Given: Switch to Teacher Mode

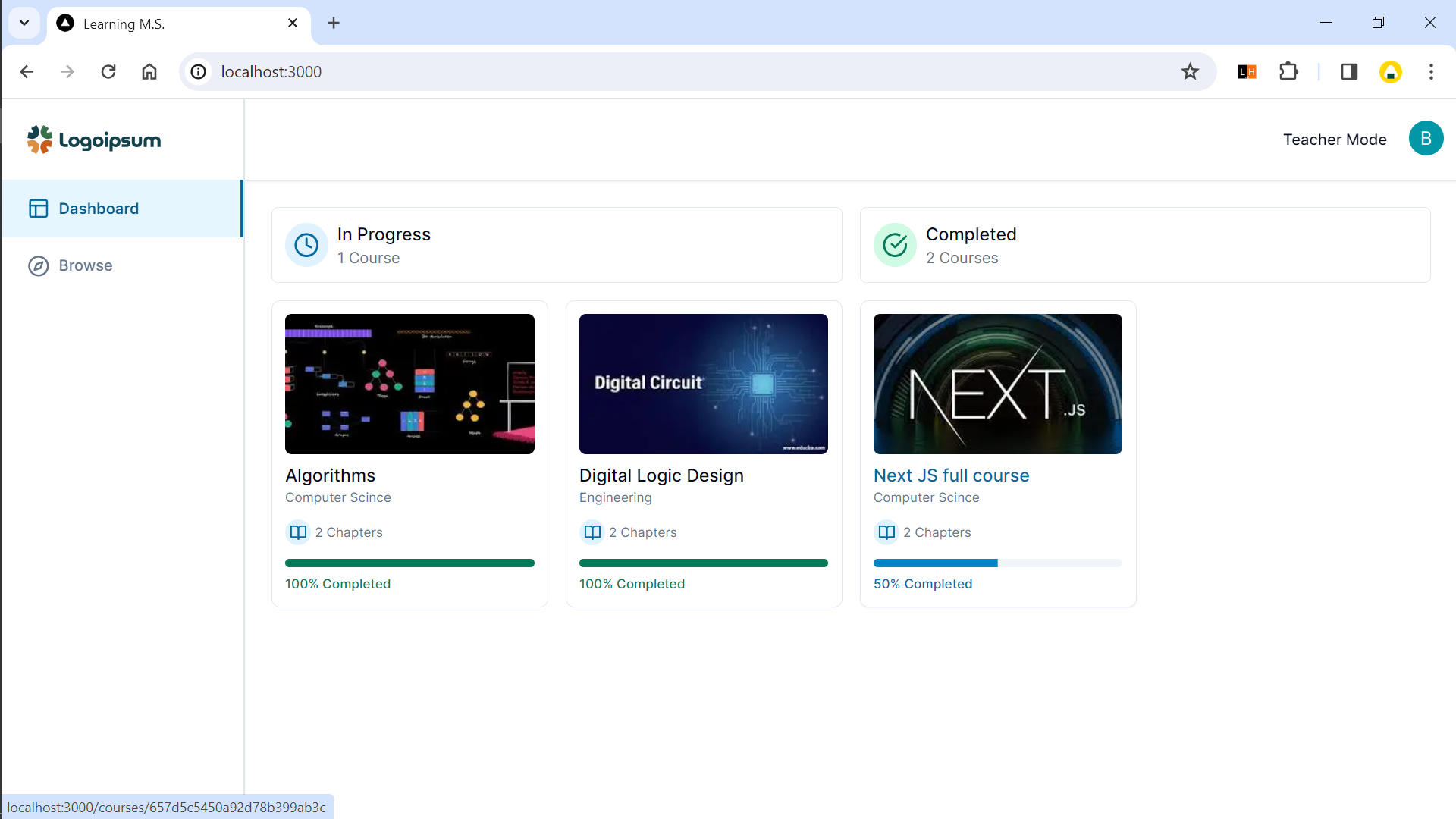Looking at the screenshot, I should click(x=1335, y=140).
